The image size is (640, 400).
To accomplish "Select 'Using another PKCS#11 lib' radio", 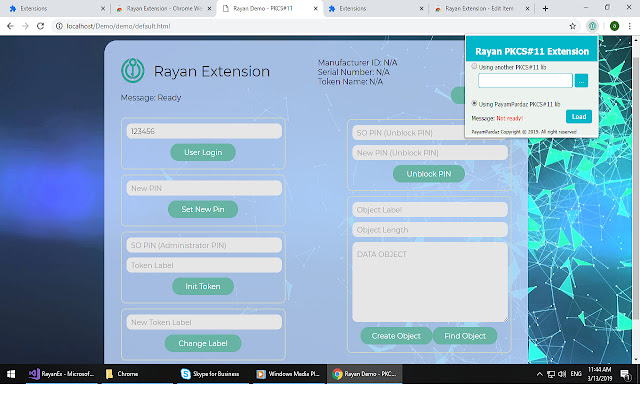I will click(x=474, y=66).
